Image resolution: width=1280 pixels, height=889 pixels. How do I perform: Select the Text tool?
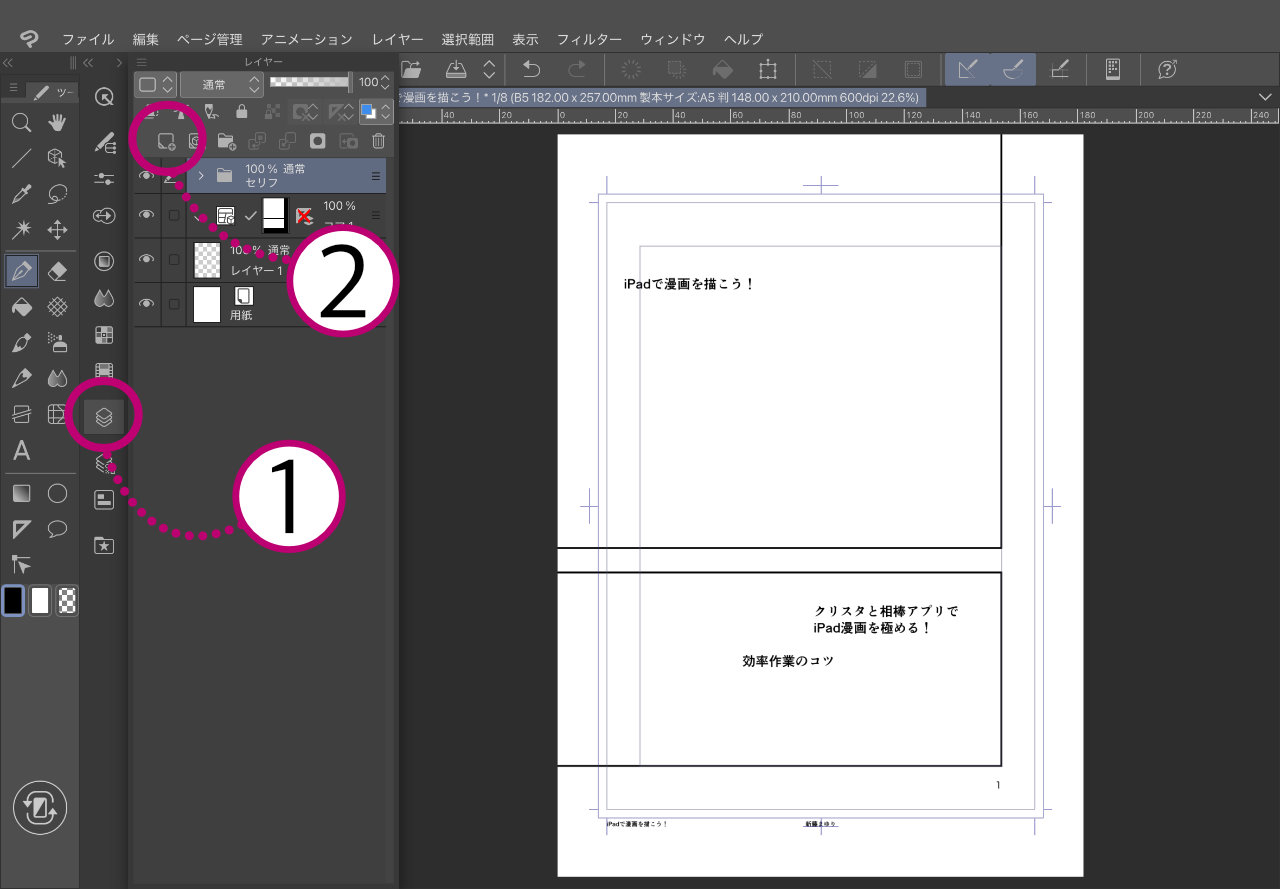pyautogui.click(x=21, y=451)
